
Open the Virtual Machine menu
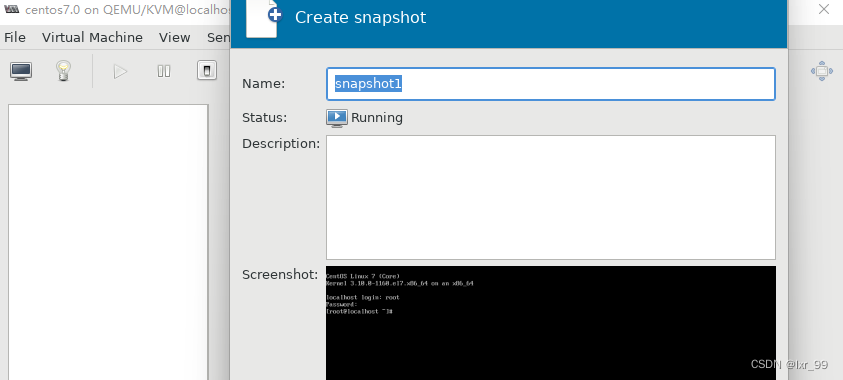(x=92, y=38)
